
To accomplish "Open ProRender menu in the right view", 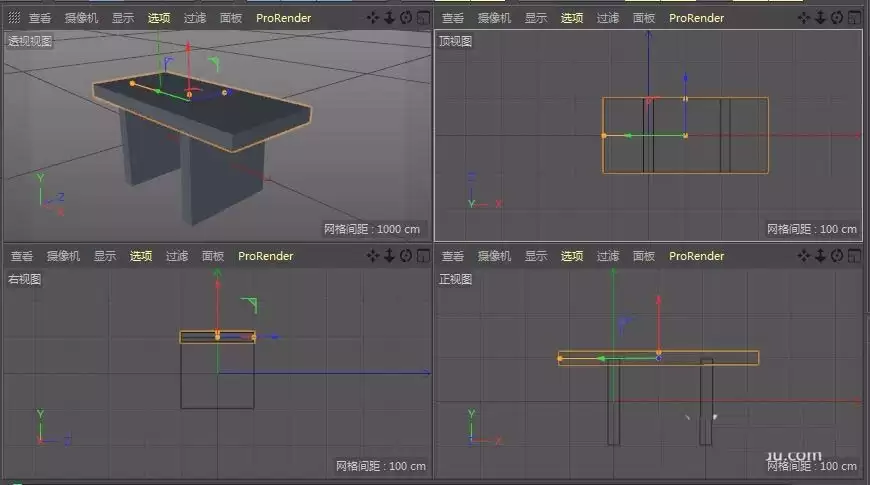I will 266,256.
